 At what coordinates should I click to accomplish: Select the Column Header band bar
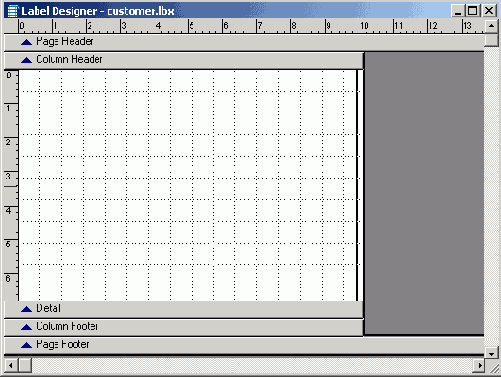click(x=184, y=60)
